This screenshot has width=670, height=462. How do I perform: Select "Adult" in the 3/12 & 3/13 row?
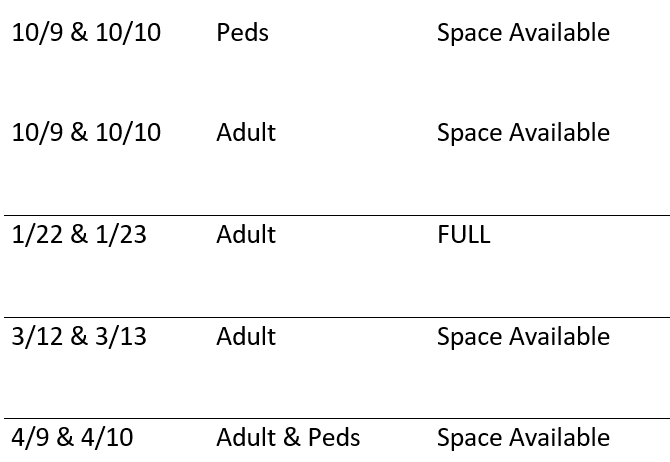click(246, 336)
